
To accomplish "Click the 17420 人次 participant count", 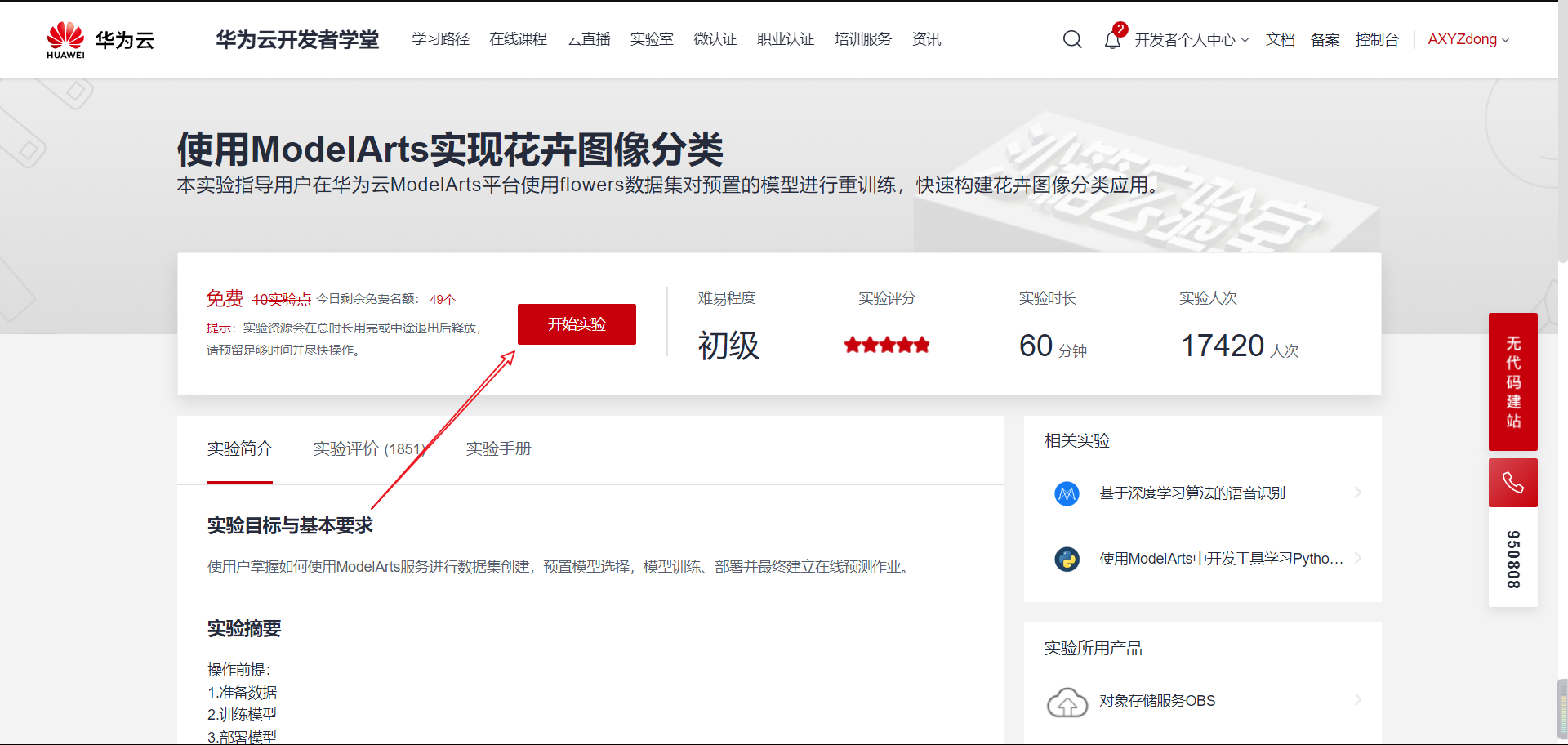I will click(1240, 346).
